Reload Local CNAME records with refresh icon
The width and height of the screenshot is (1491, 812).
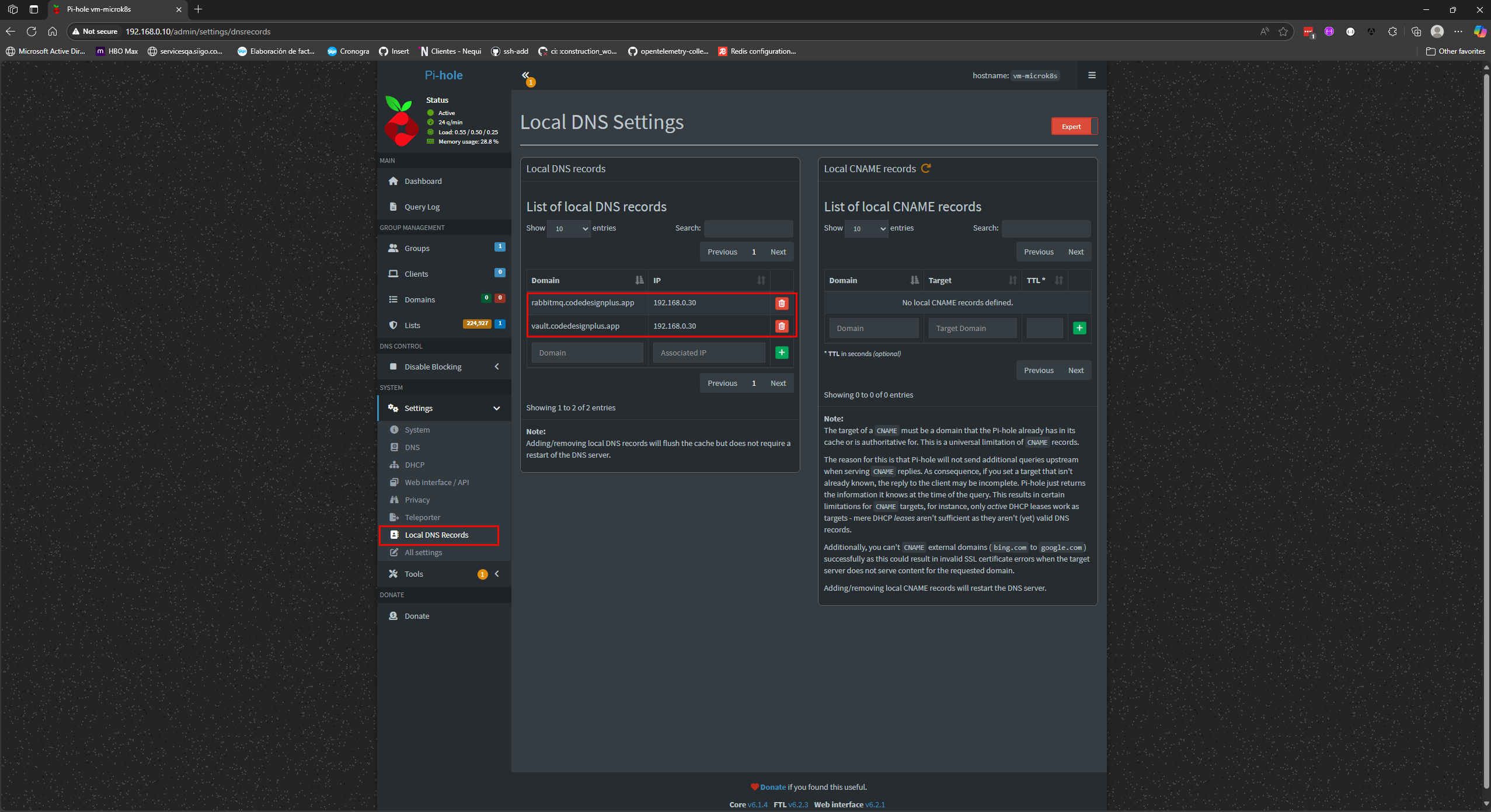925,168
